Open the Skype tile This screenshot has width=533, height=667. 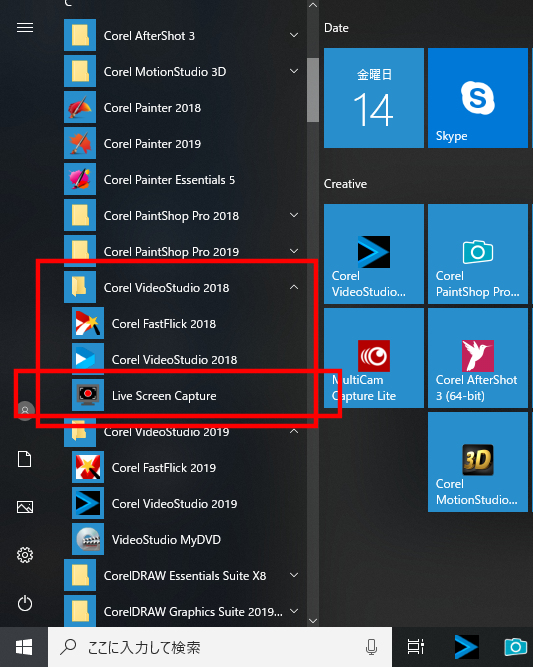[478, 98]
